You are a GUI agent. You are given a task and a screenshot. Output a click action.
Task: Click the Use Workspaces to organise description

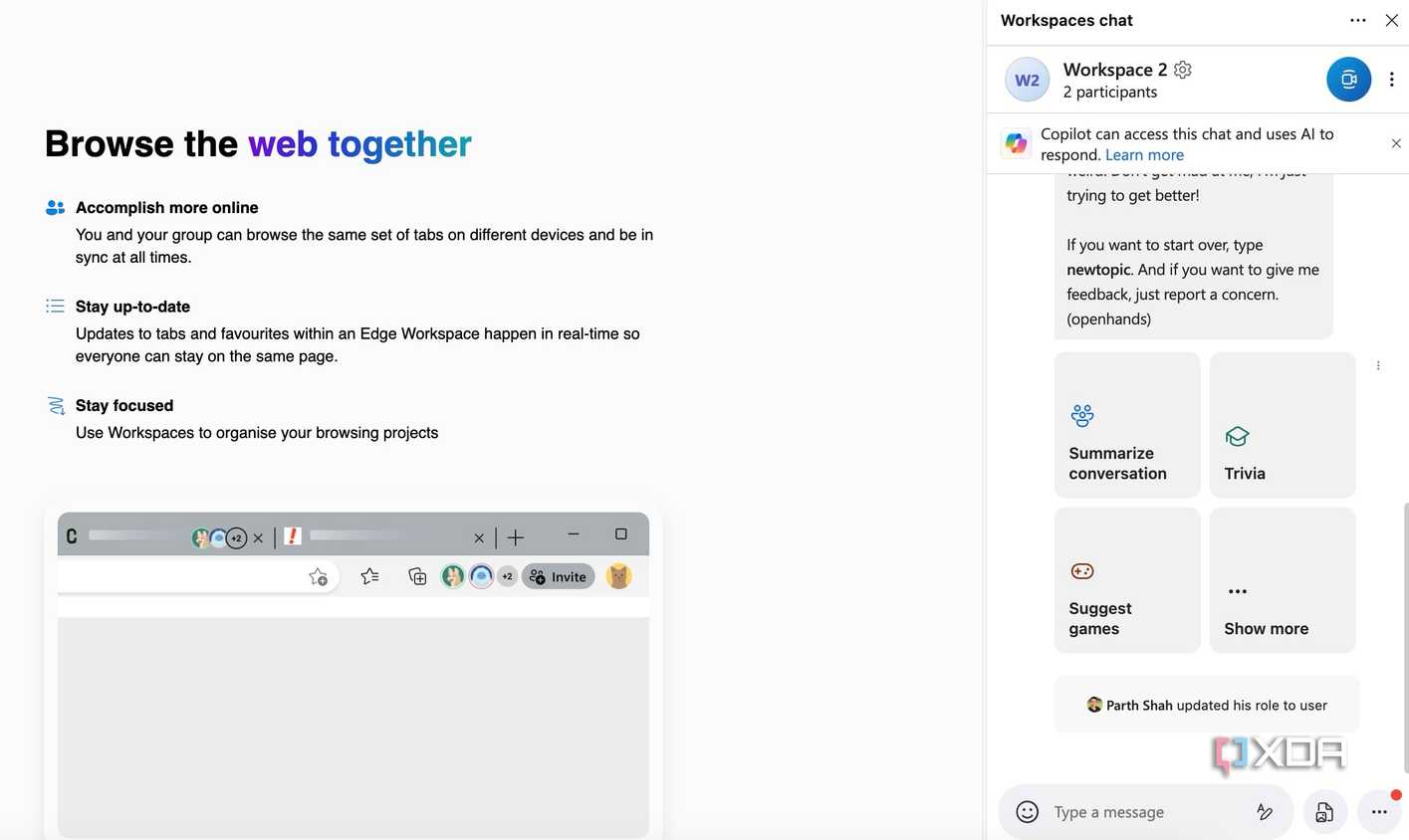click(x=257, y=433)
